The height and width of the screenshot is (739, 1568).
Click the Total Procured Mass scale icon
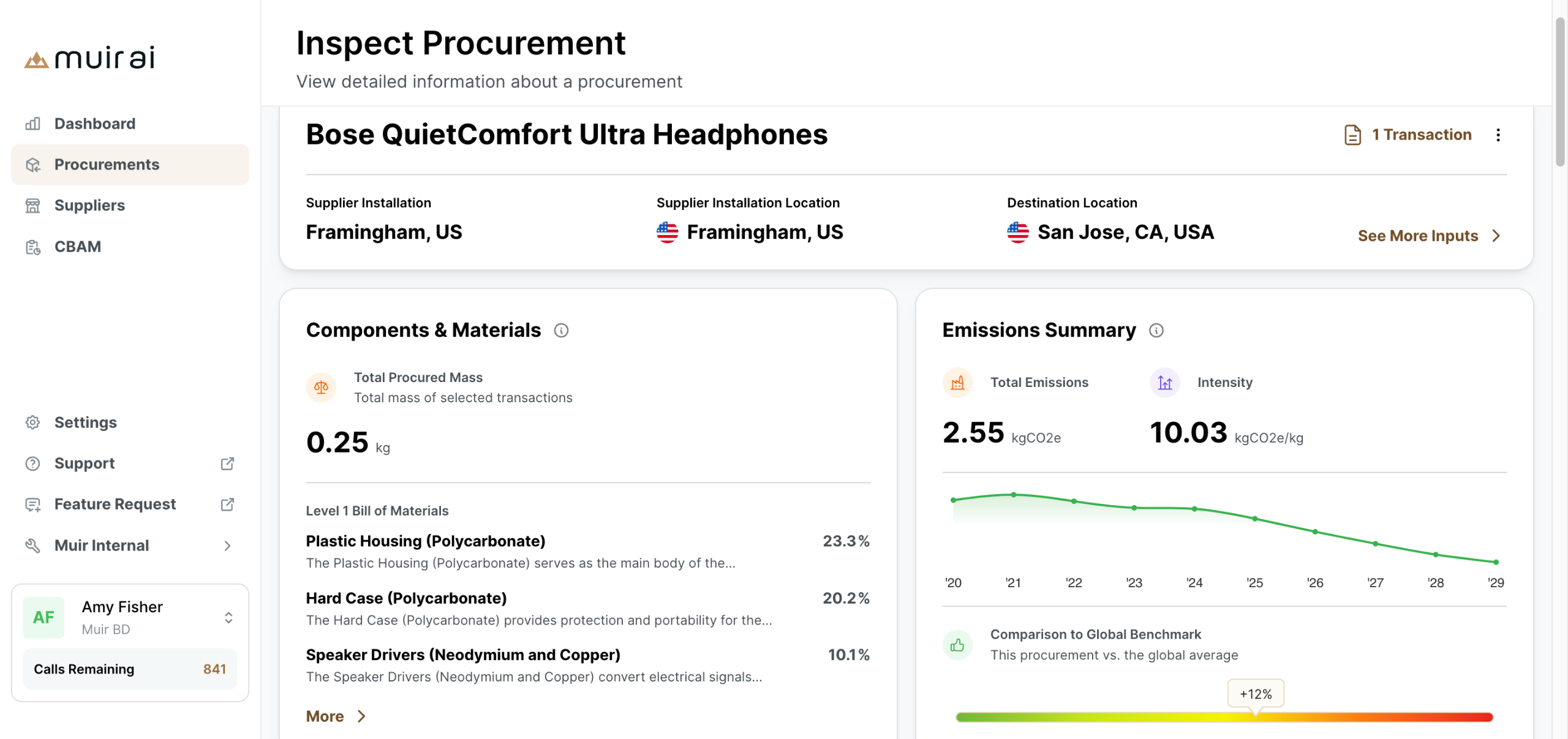321,387
